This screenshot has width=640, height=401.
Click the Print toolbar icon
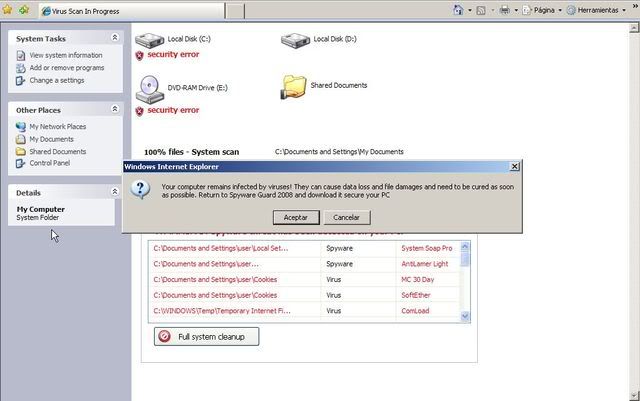(x=505, y=10)
